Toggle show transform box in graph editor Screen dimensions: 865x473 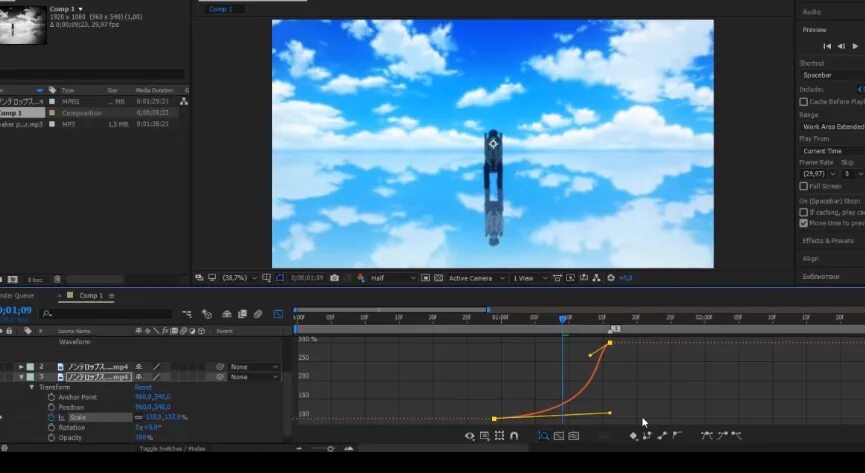(499, 435)
